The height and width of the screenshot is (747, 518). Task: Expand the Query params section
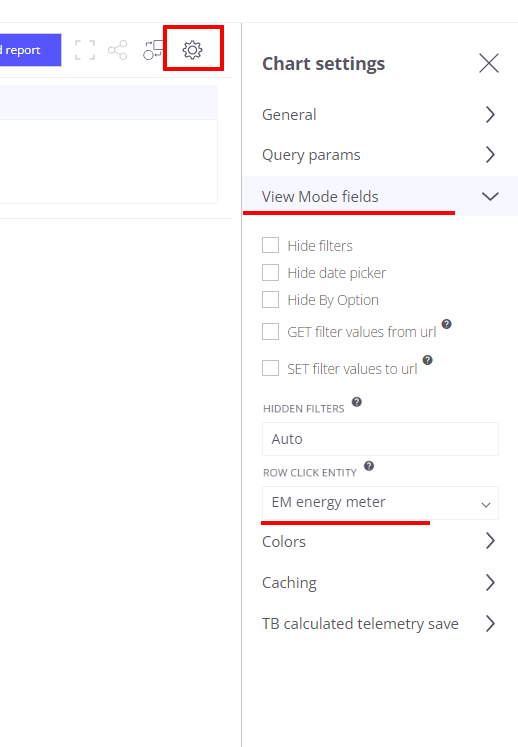(380, 155)
